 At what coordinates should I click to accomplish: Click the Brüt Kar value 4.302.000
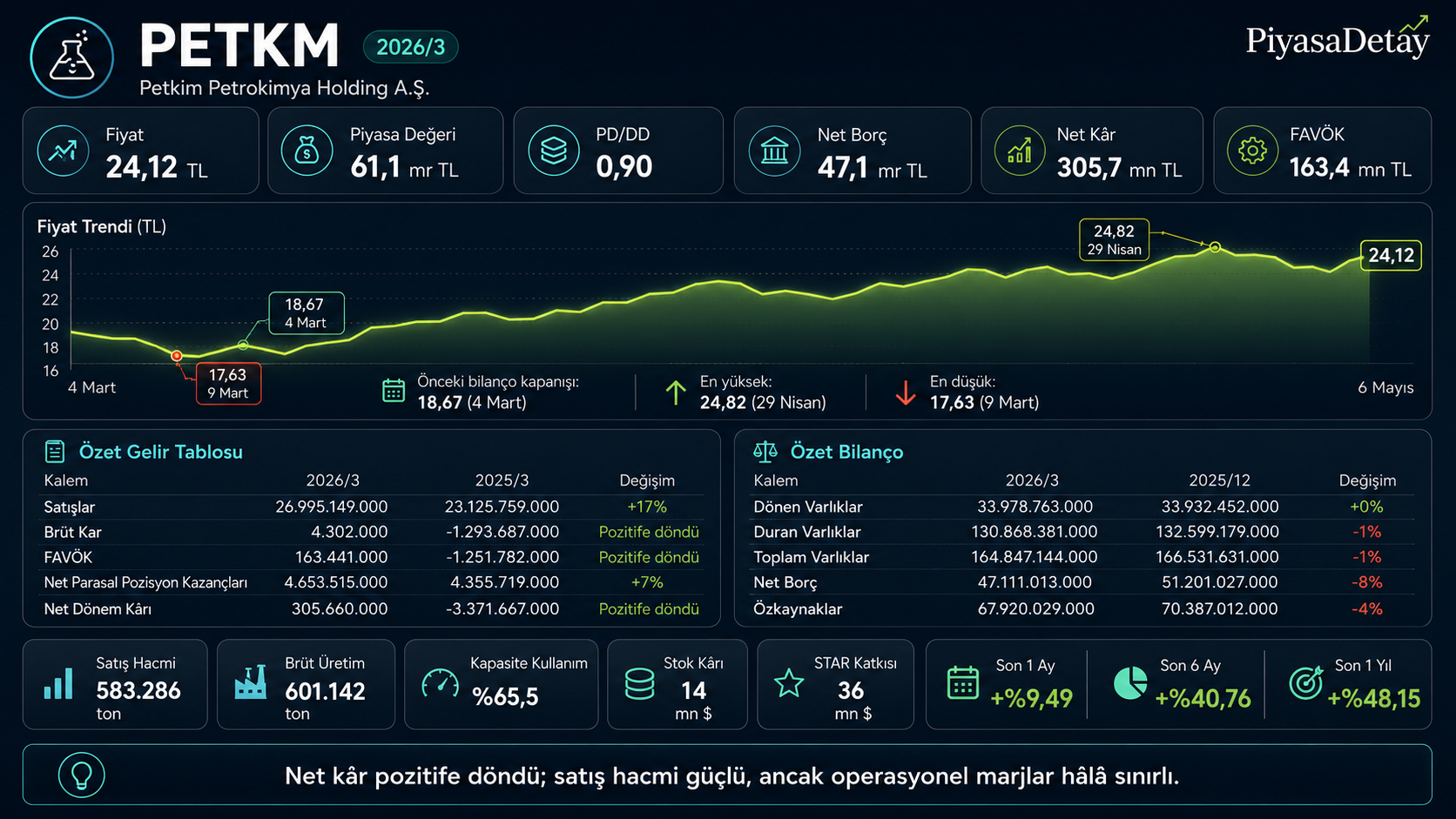click(x=349, y=532)
